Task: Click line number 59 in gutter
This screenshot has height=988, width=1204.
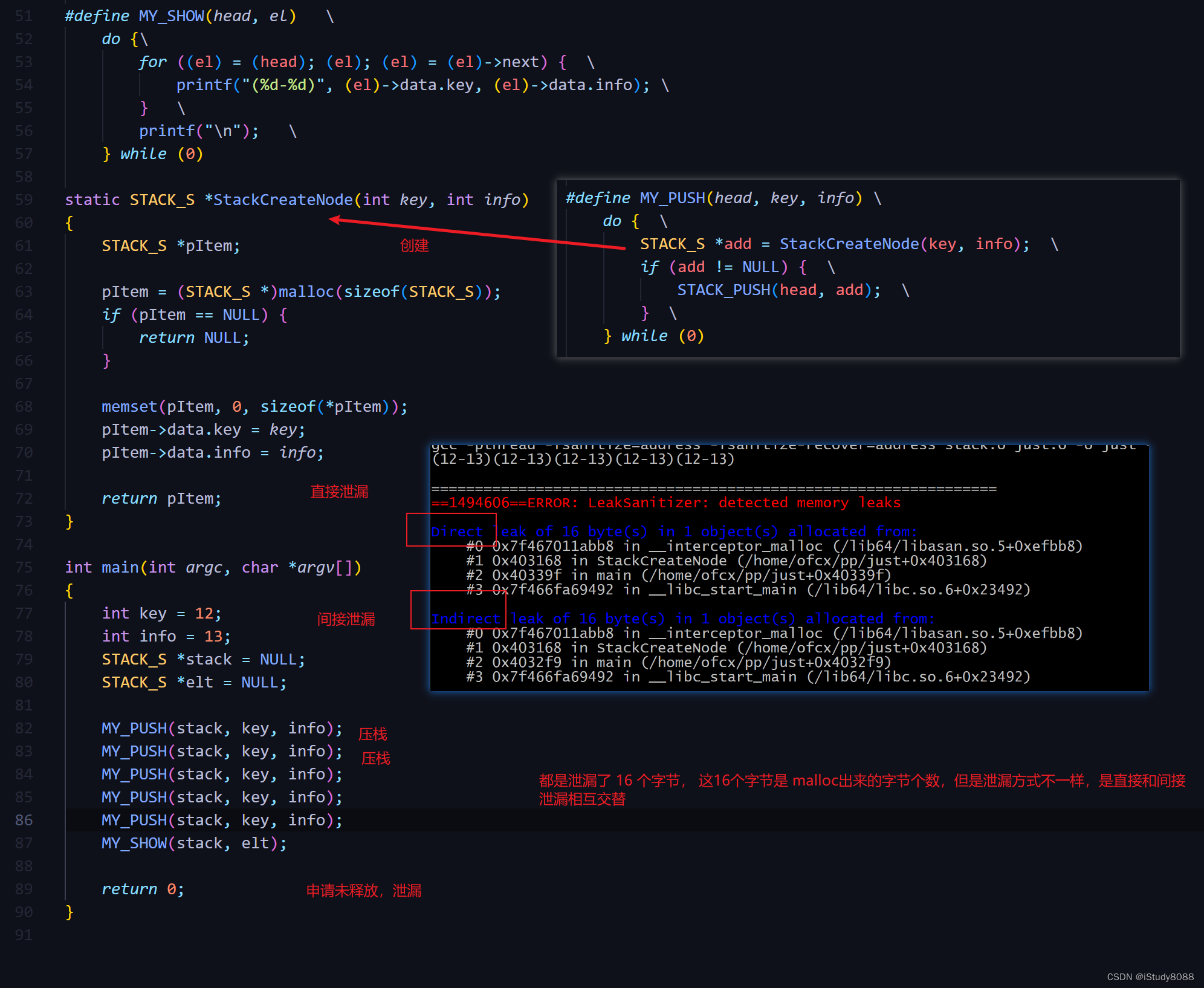Action: tap(24, 200)
